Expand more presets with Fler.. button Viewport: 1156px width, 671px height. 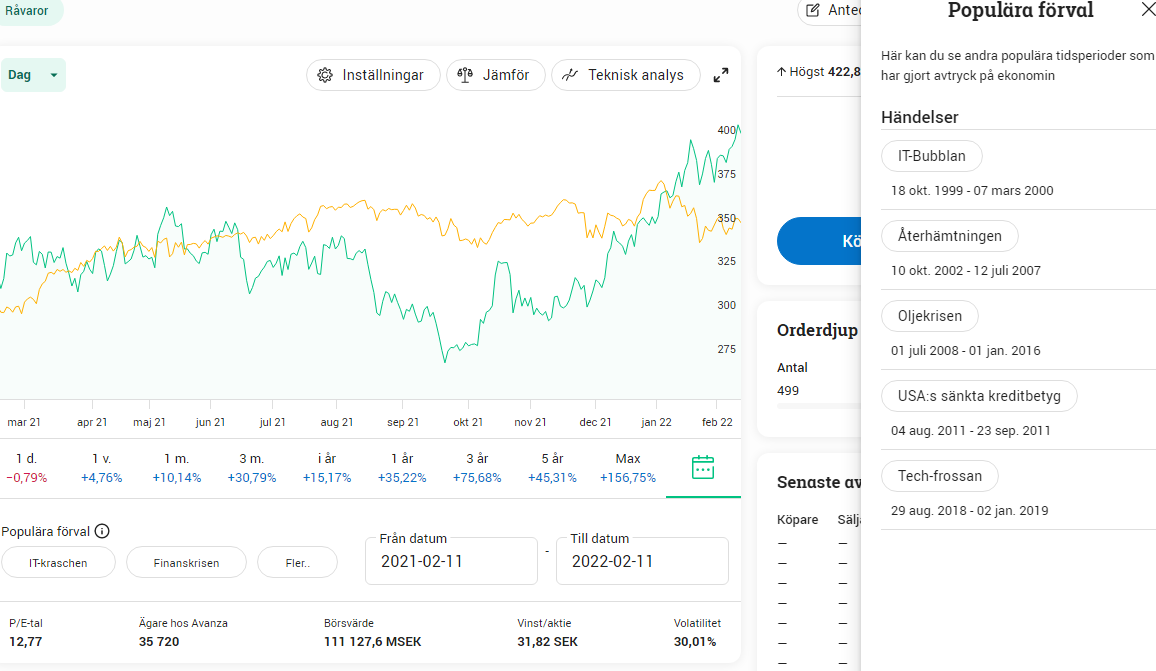[x=298, y=563]
